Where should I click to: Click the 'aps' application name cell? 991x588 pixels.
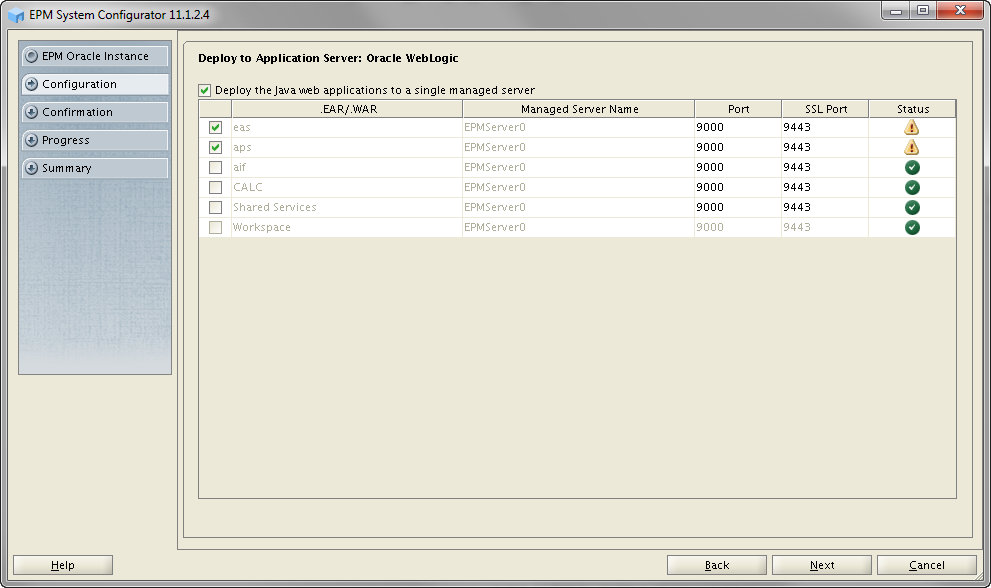tap(346, 147)
